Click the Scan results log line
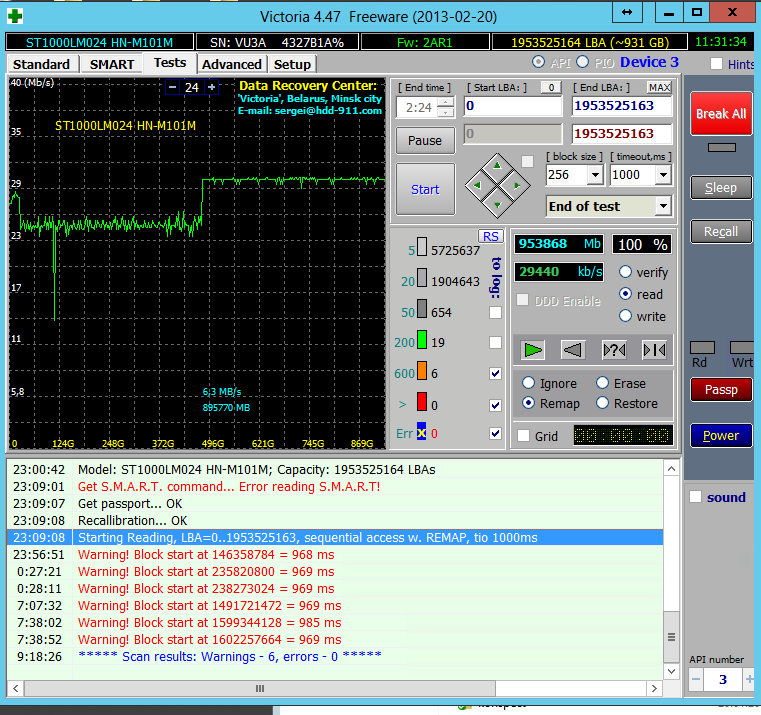Screen dimensions: 761x715 [x=230, y=656]
